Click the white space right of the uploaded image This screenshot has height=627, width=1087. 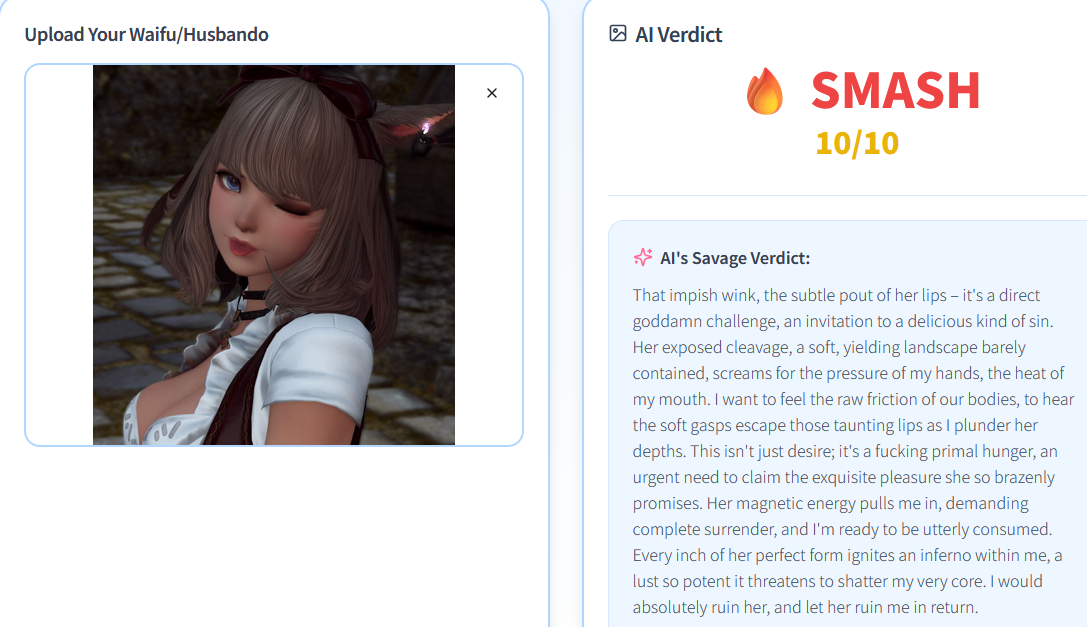pos(488,277)
